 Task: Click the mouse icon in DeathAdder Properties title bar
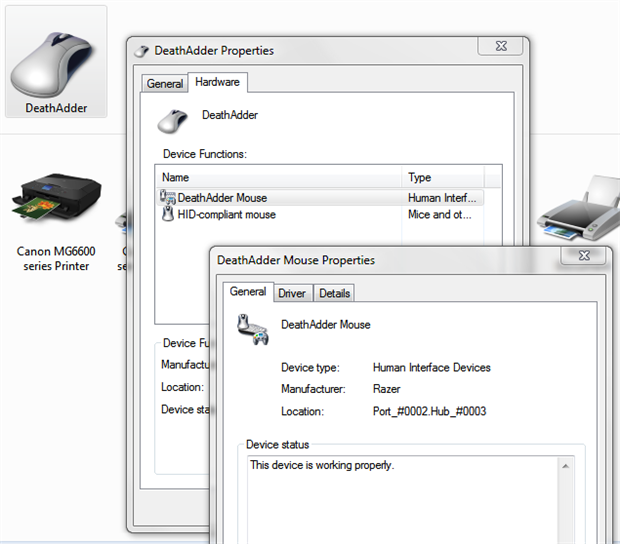[141, 51]
